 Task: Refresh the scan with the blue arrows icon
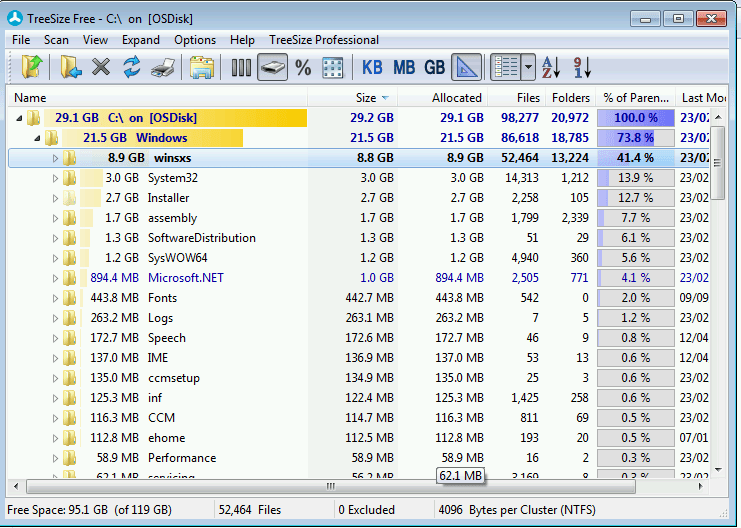(132, 67)
